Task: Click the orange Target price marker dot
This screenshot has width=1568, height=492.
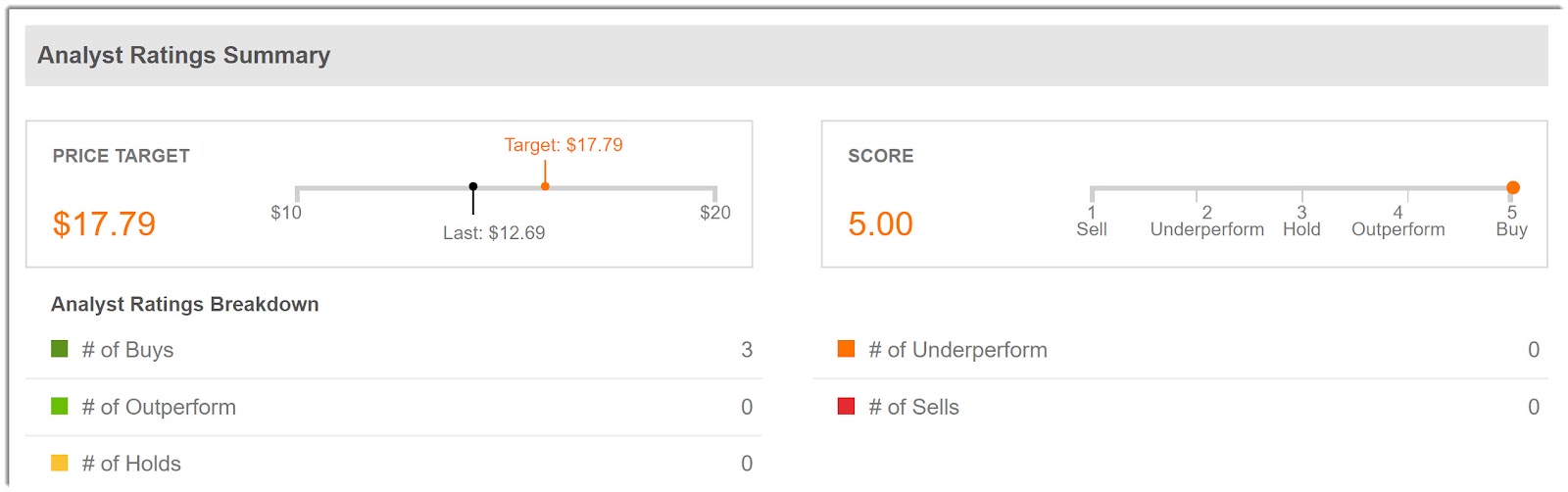Action: point(545,186)
